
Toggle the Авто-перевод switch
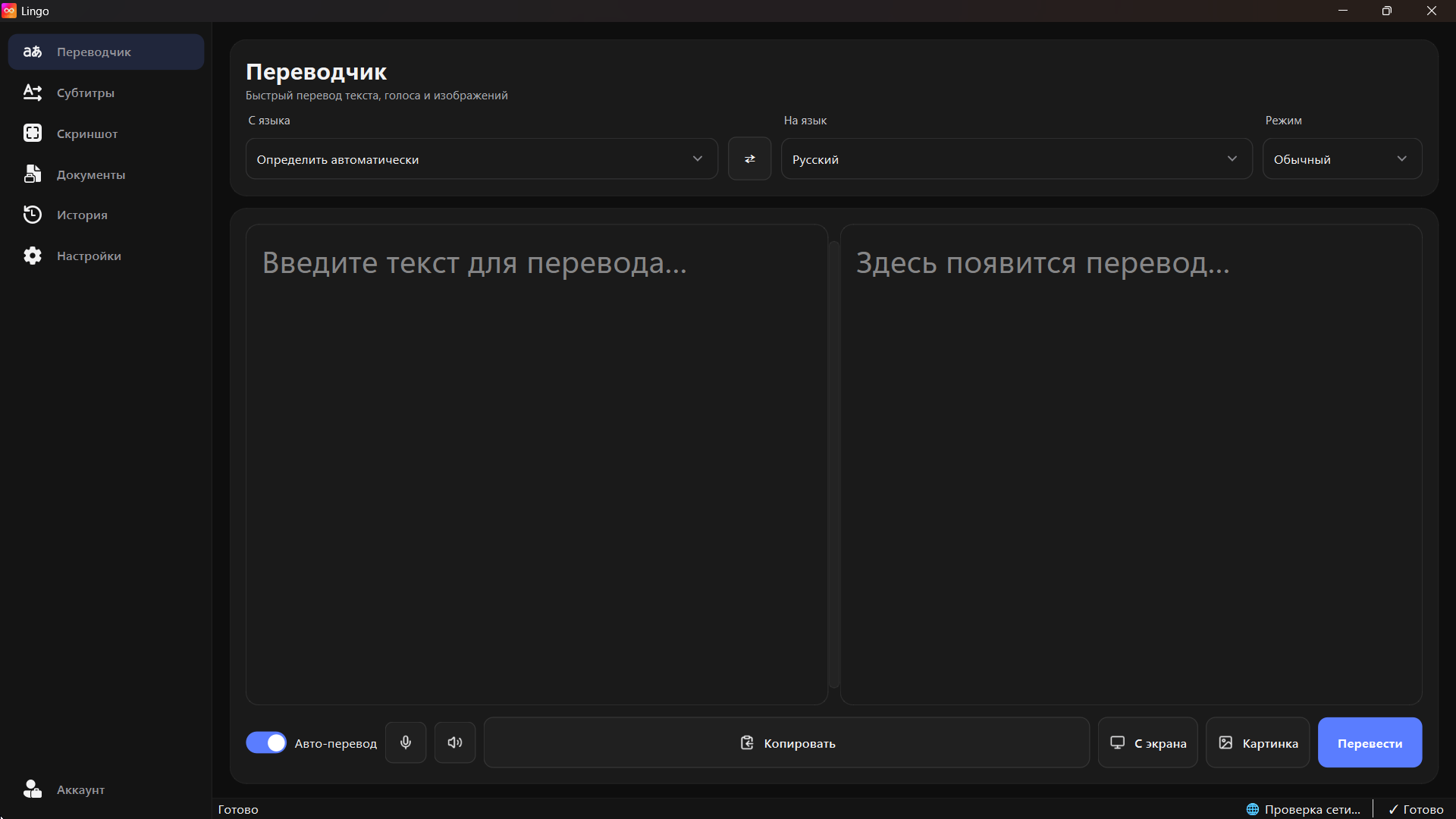[x=266, y=742]
